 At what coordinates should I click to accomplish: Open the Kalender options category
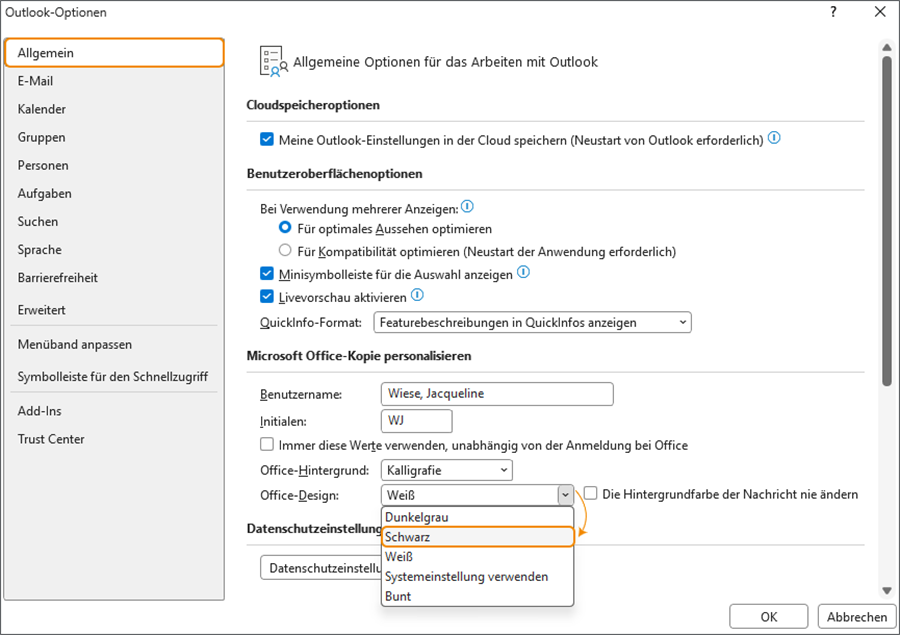coord(42,109)
